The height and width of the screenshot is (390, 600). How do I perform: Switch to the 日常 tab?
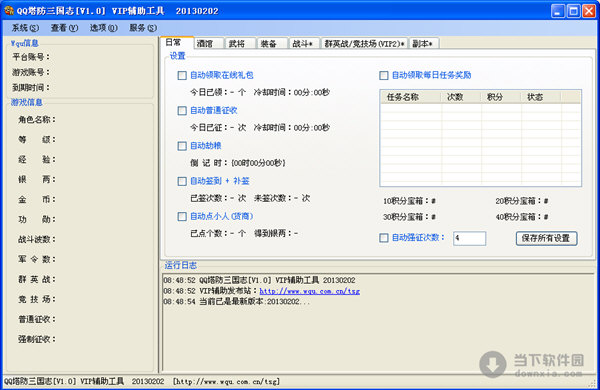pos(177,42)
